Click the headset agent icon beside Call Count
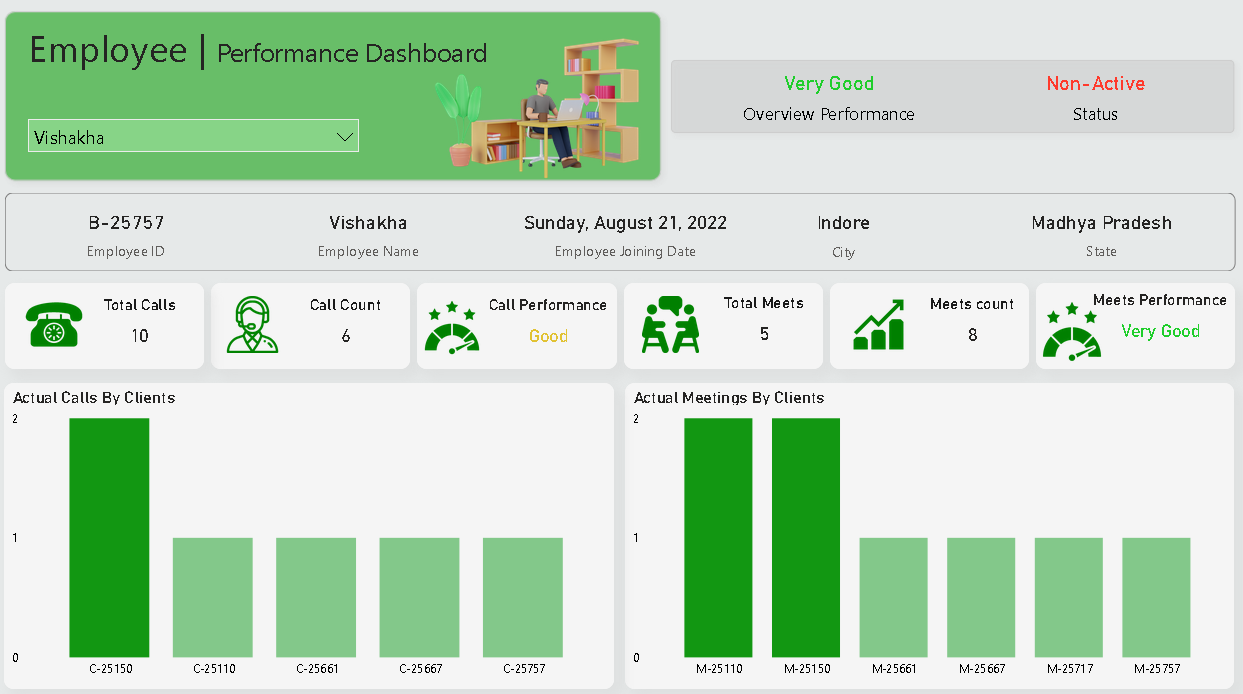 click(252, 326)
